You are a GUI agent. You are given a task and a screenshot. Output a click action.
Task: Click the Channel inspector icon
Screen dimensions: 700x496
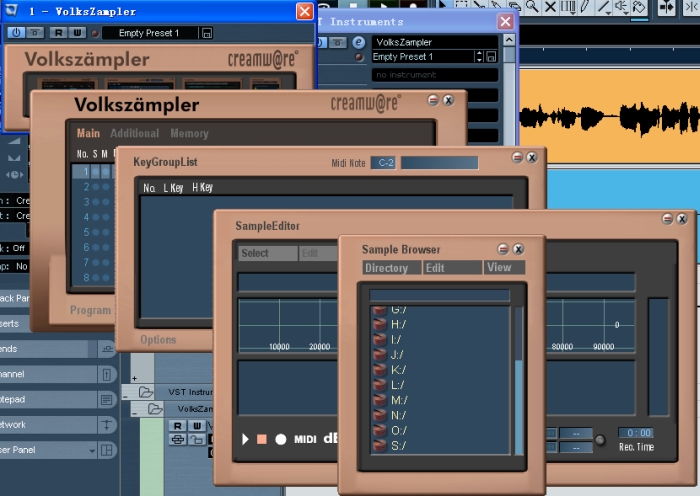pos(107,375)
